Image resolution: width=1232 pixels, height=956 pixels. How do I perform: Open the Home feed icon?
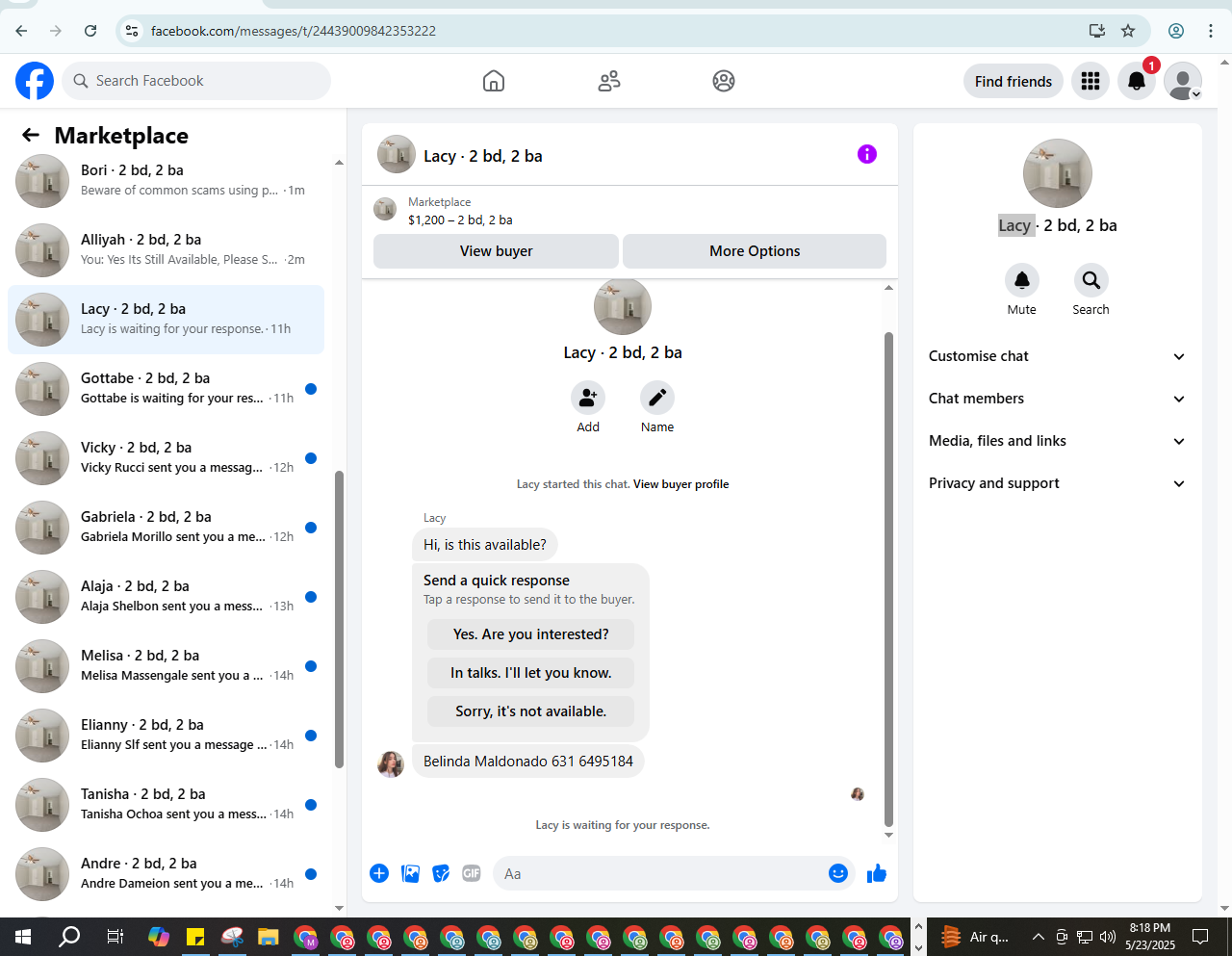coord(494,81)
